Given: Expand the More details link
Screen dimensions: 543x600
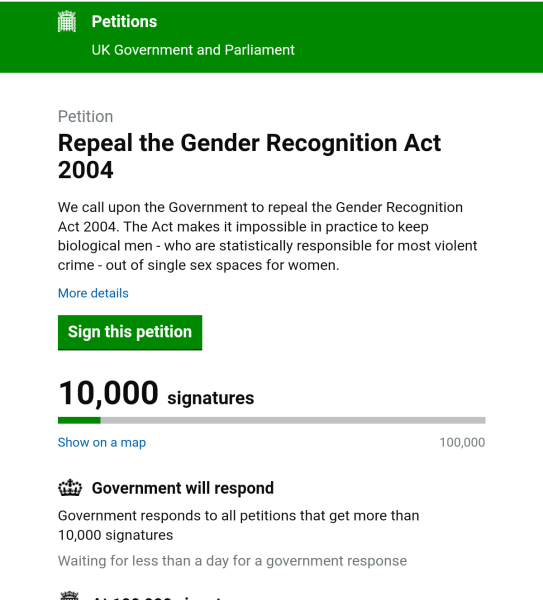Looking at the screenshot, I should [x=93, y=293].
